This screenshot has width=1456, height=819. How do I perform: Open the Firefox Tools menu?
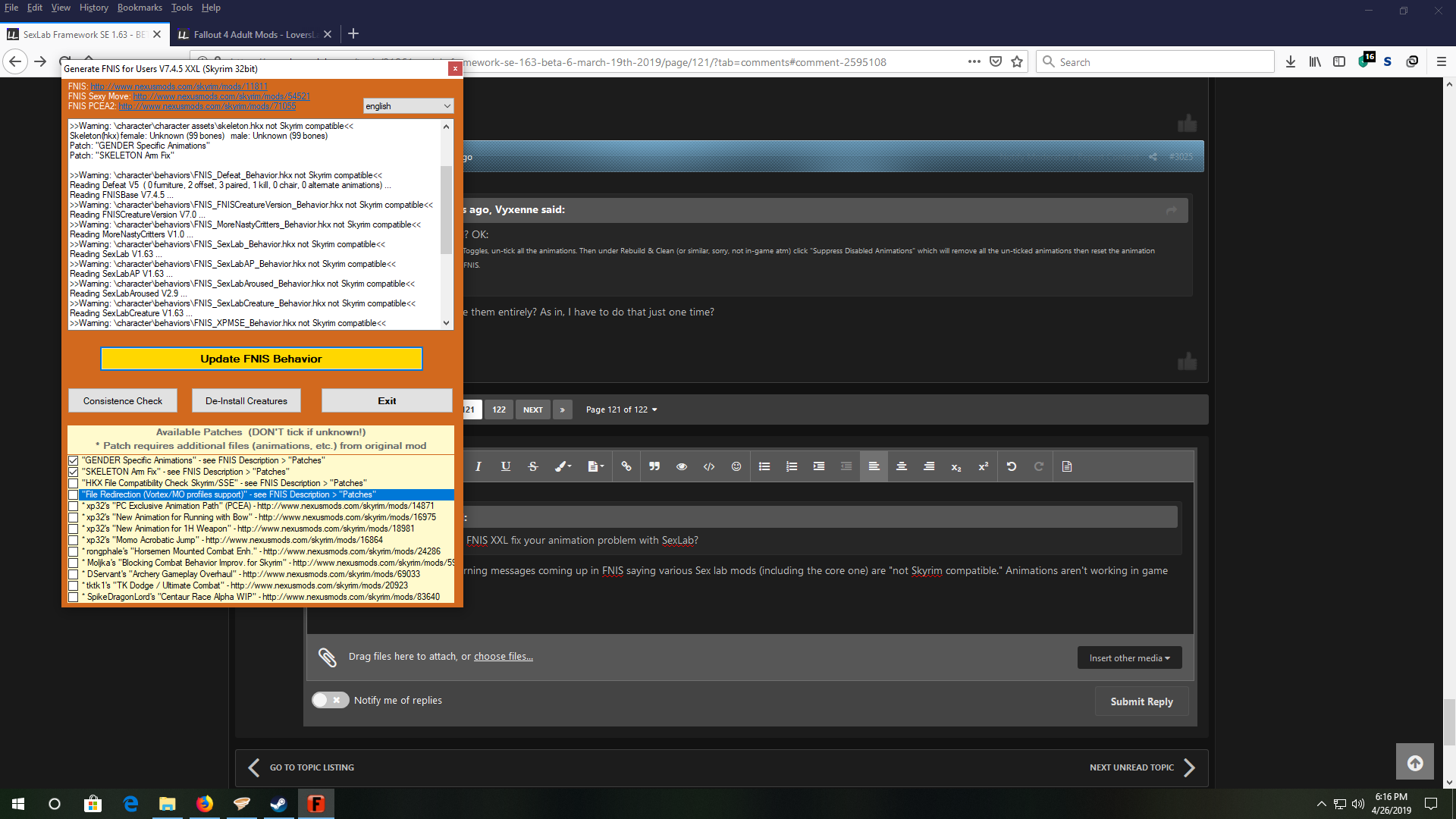pyautogui.click(x=182, y=8)
